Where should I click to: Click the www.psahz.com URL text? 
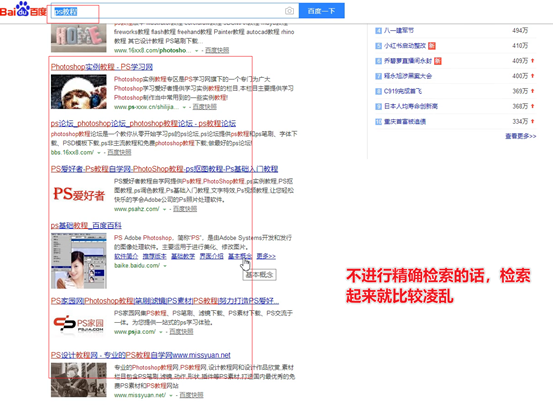point(136,209)
